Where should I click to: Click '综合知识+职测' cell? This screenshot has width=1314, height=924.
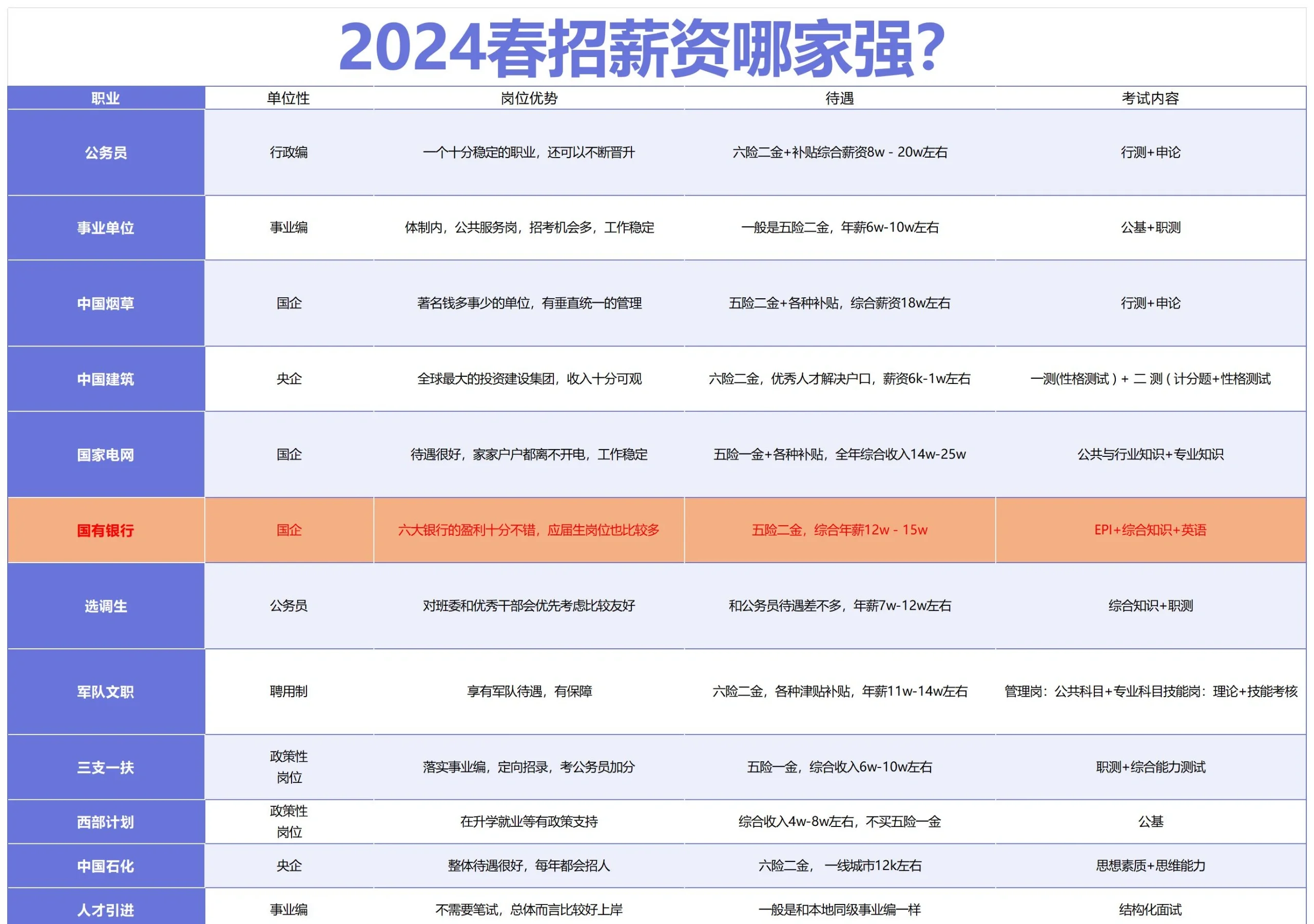1150,606
